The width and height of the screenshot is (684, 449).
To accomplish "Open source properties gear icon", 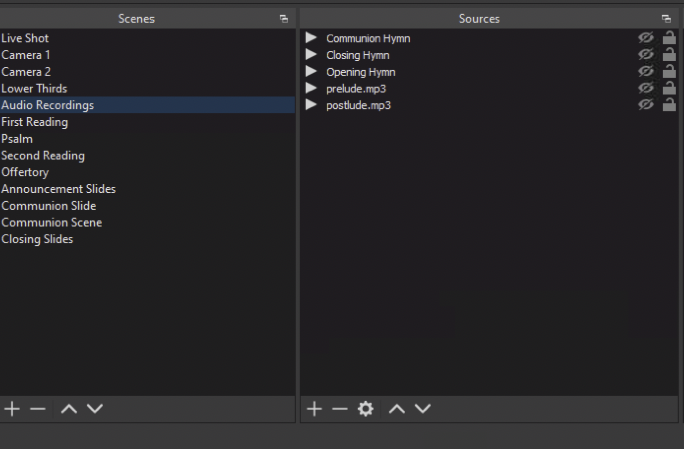I will point(366,409).
